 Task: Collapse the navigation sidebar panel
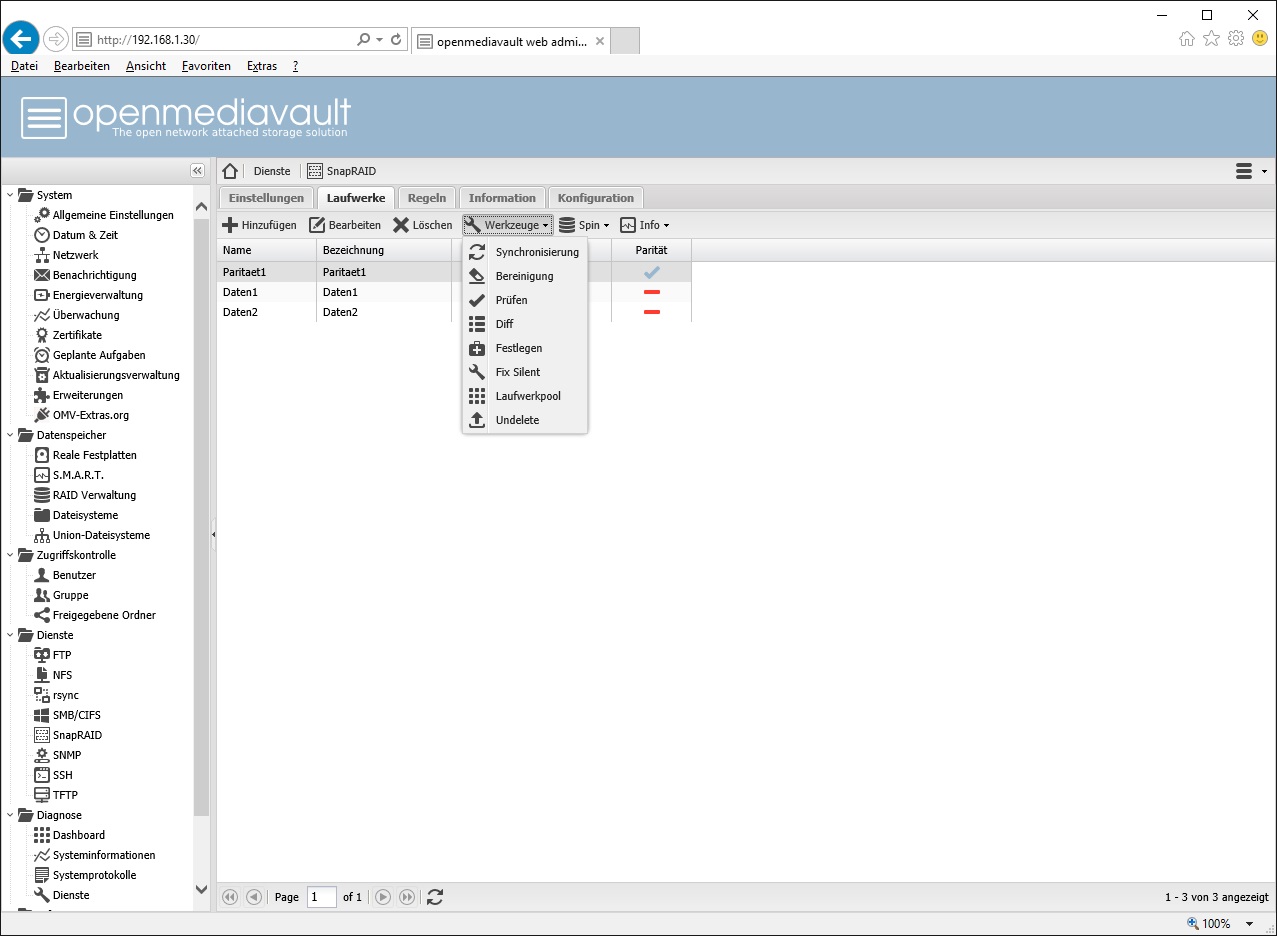point(198,171)
